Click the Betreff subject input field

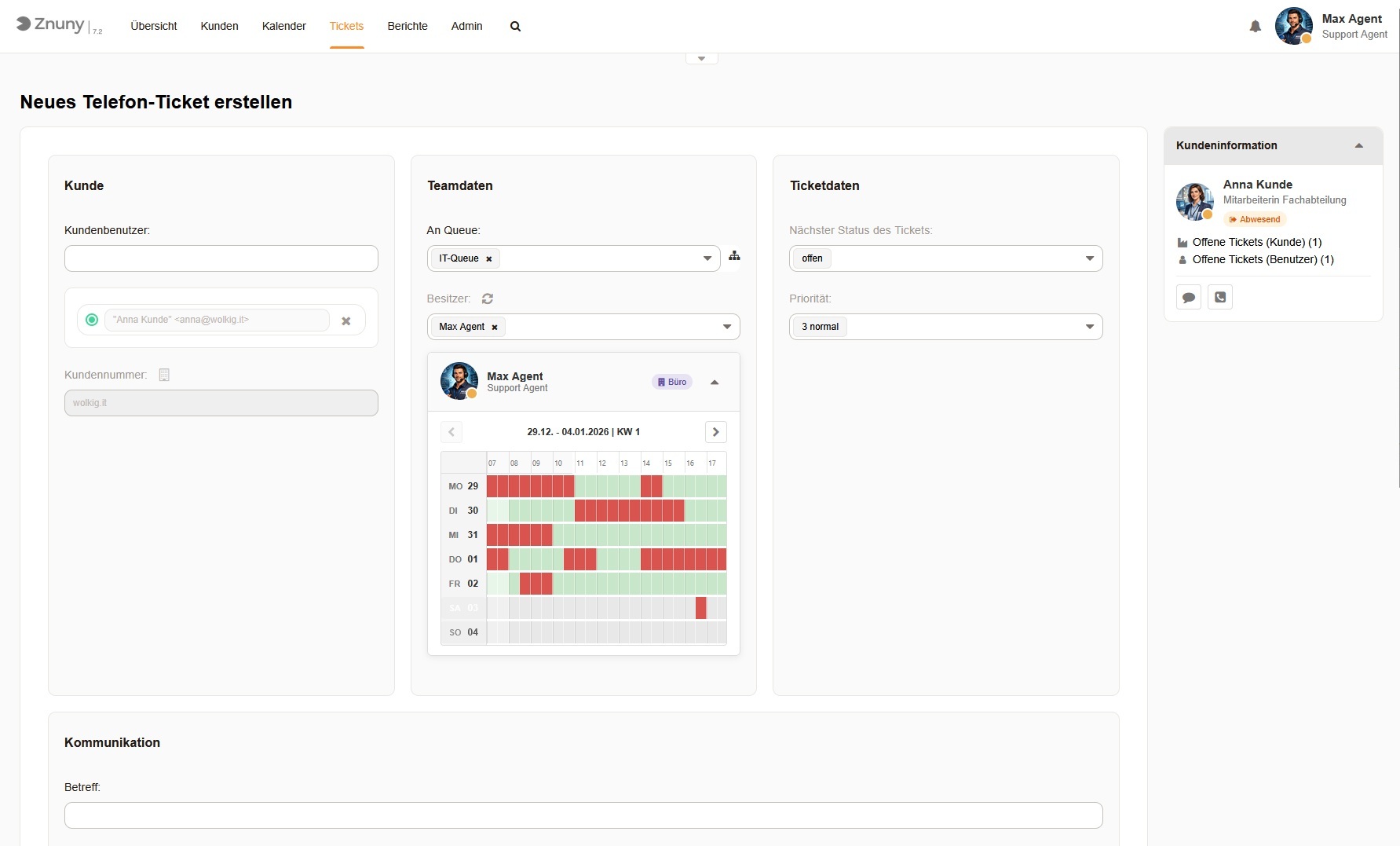click(583, 815)
